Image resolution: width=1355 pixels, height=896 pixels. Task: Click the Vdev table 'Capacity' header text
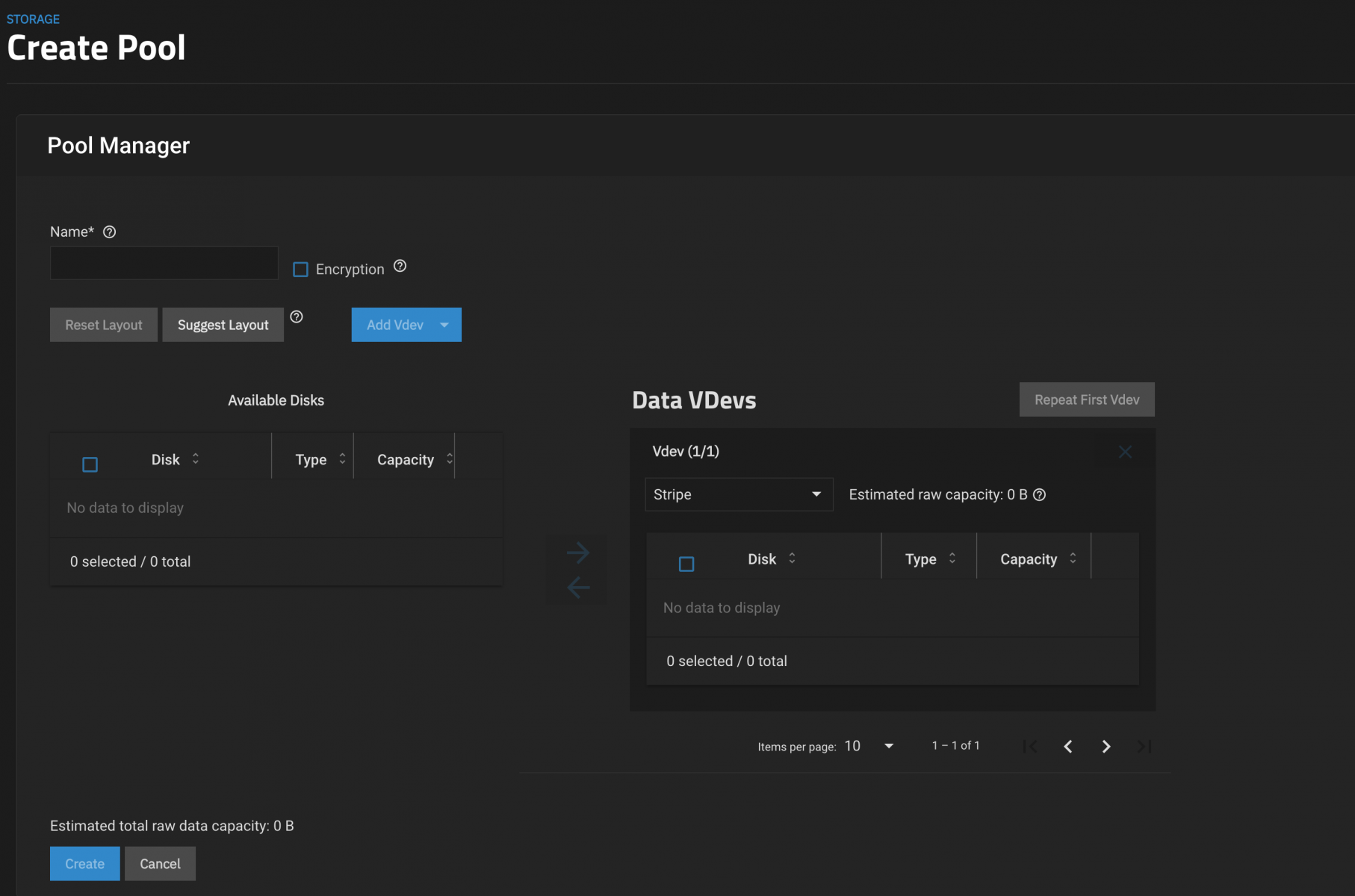1029,559
